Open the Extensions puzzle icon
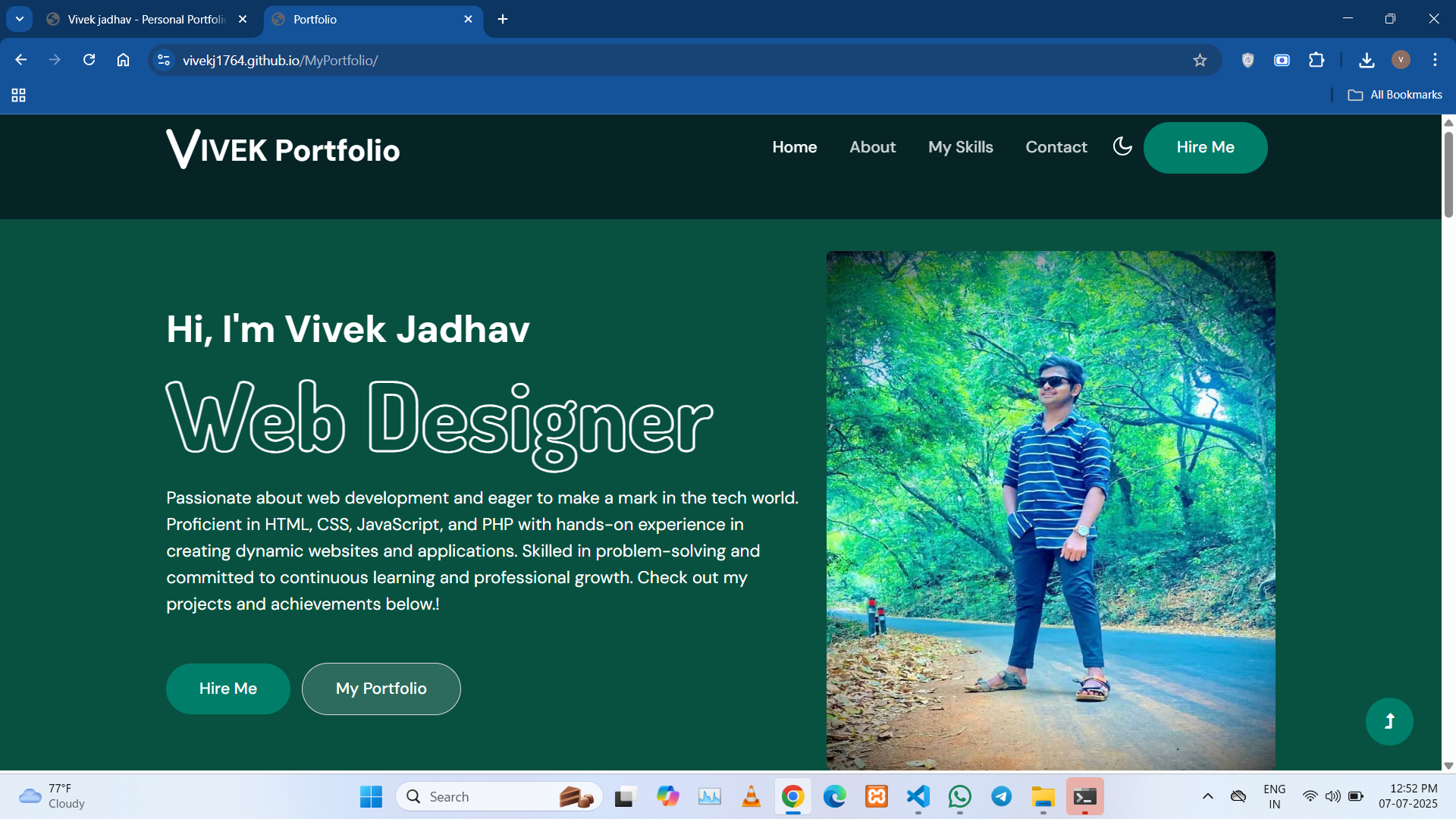The width and height of the screenshot is (1456, 819). click(x=1316, y=60)
